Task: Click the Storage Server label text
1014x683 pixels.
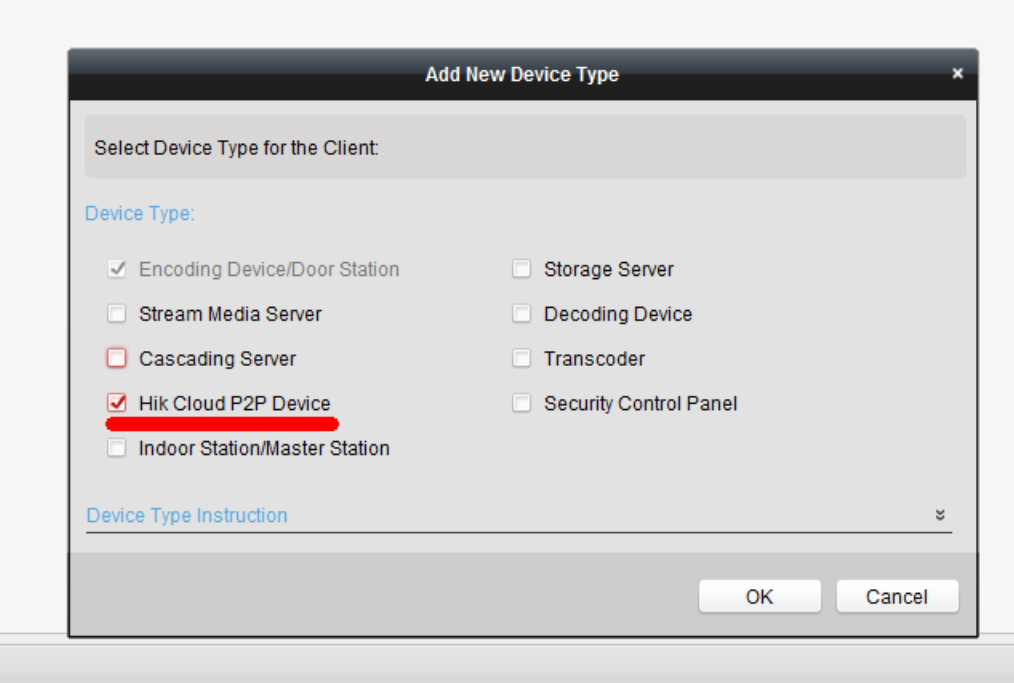Action: point(608,269)
